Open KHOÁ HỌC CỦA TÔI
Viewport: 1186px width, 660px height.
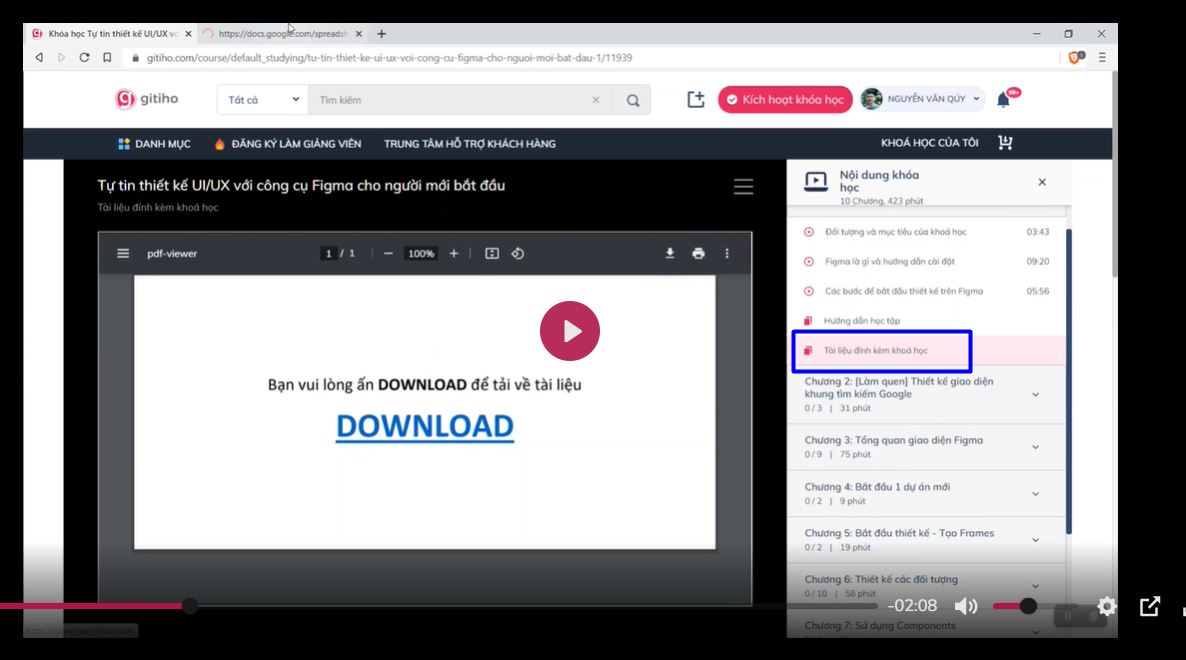pos(930,143)
